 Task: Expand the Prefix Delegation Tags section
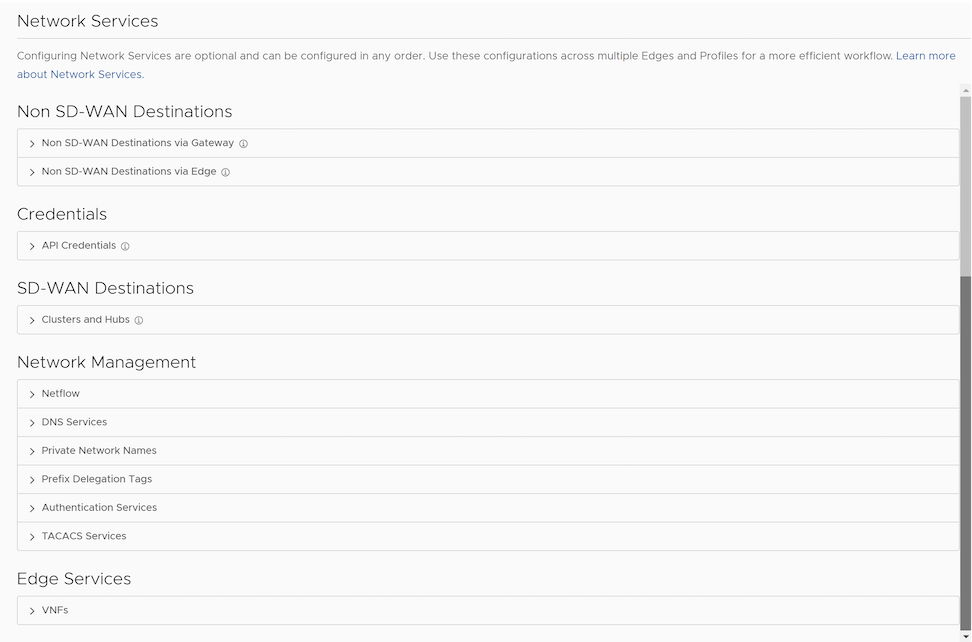(x=96, y=479)
